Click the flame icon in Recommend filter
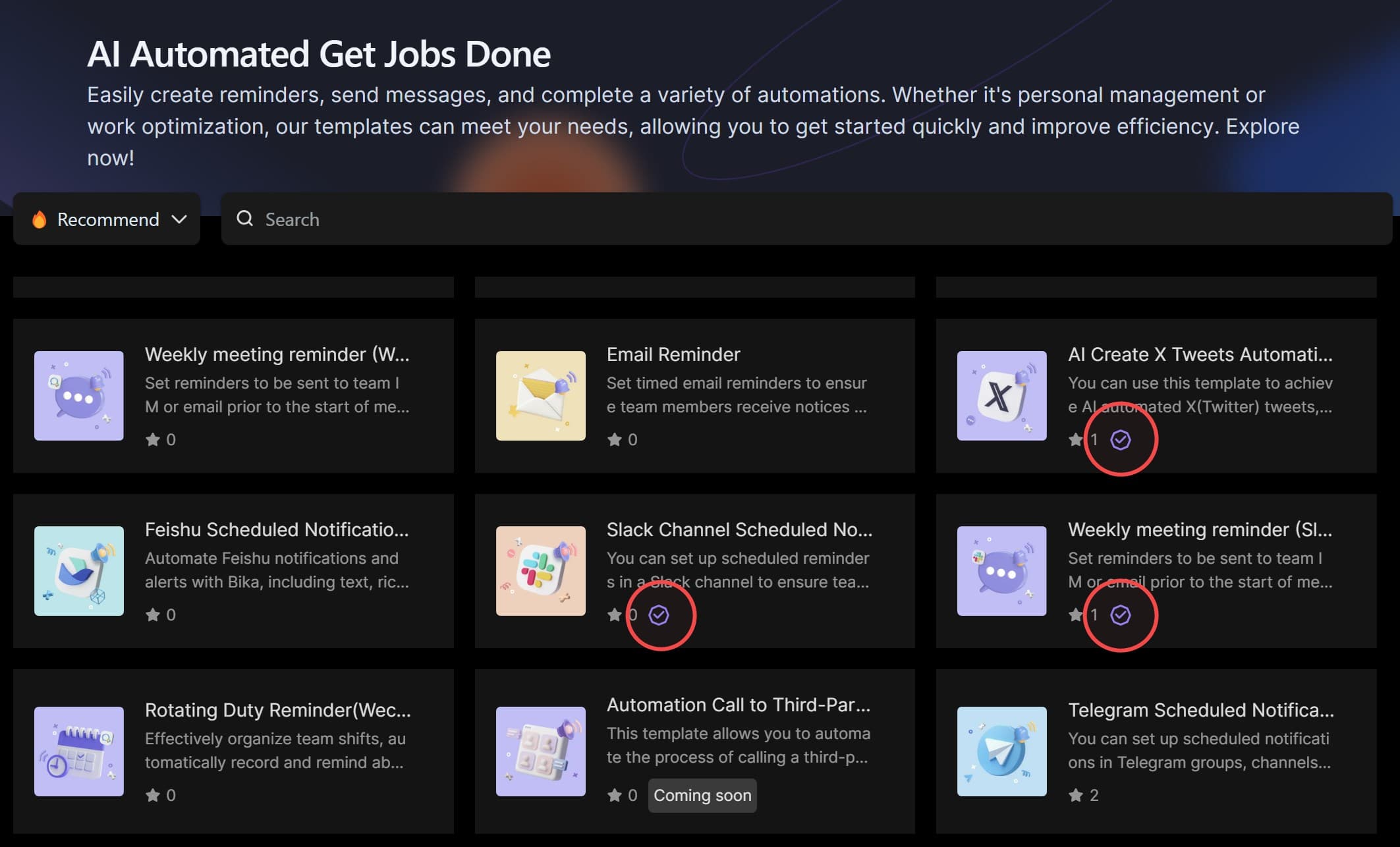 point(40,219)
